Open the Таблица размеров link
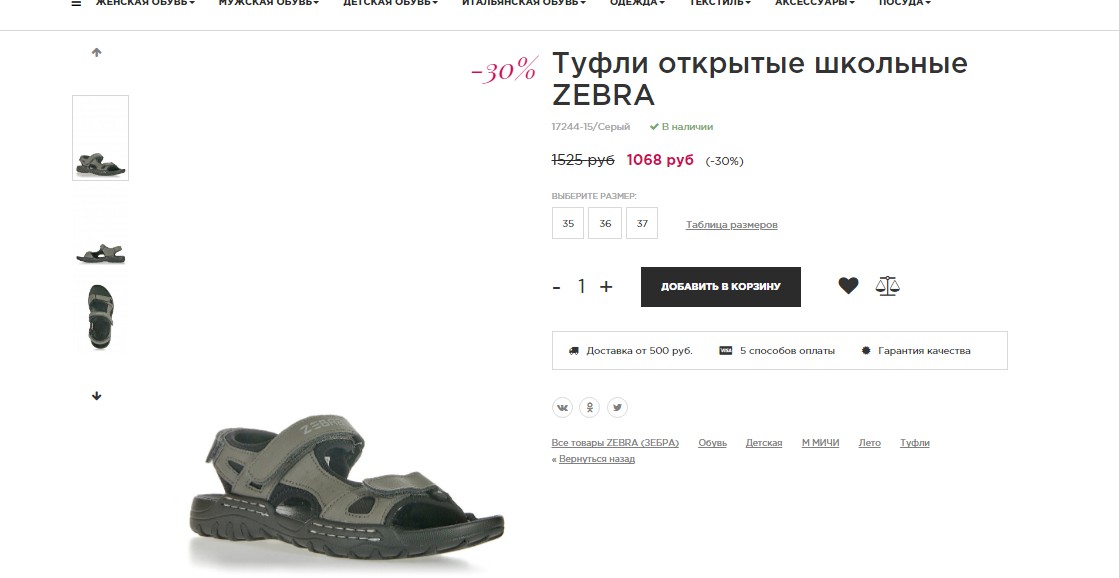The height and width of the screenshot is (578, 1119). 731,225
